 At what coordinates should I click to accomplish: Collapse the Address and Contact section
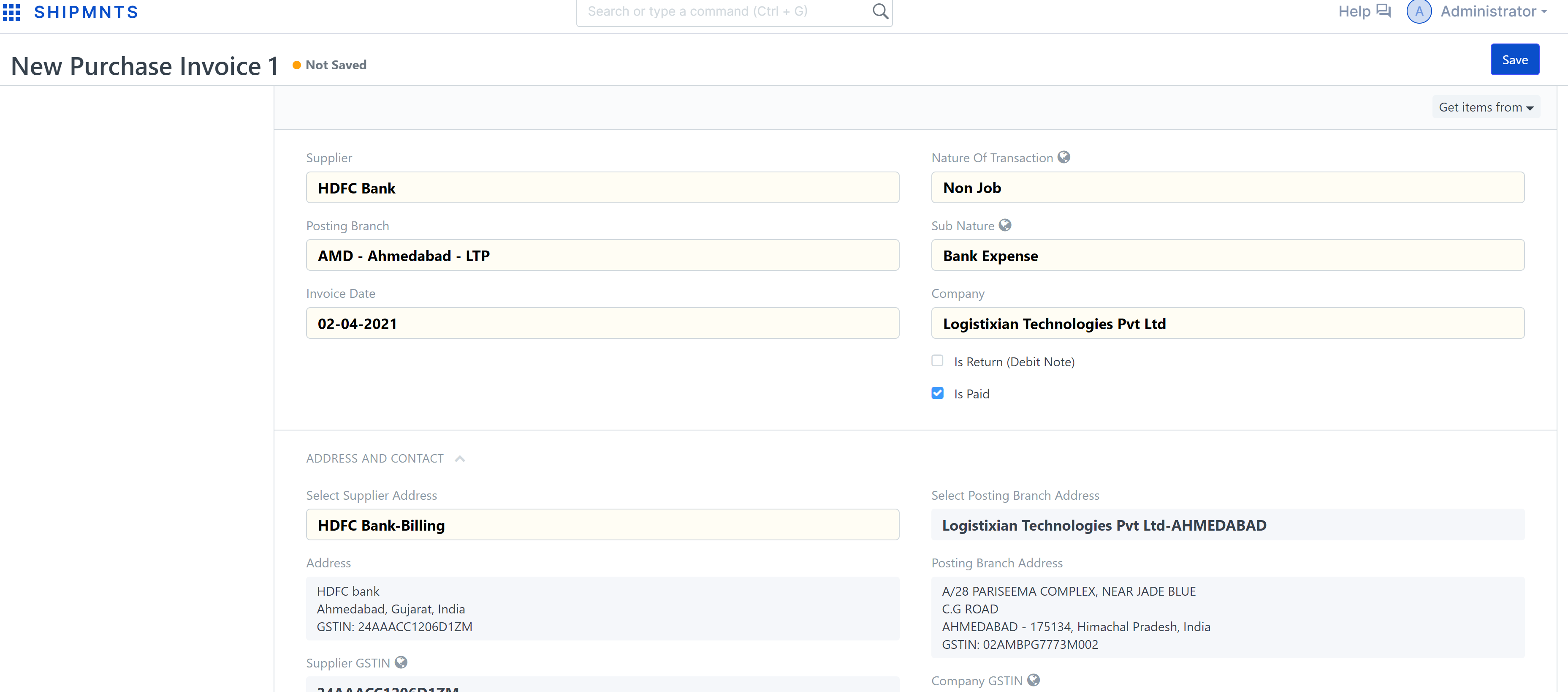(x=460, y=459)
